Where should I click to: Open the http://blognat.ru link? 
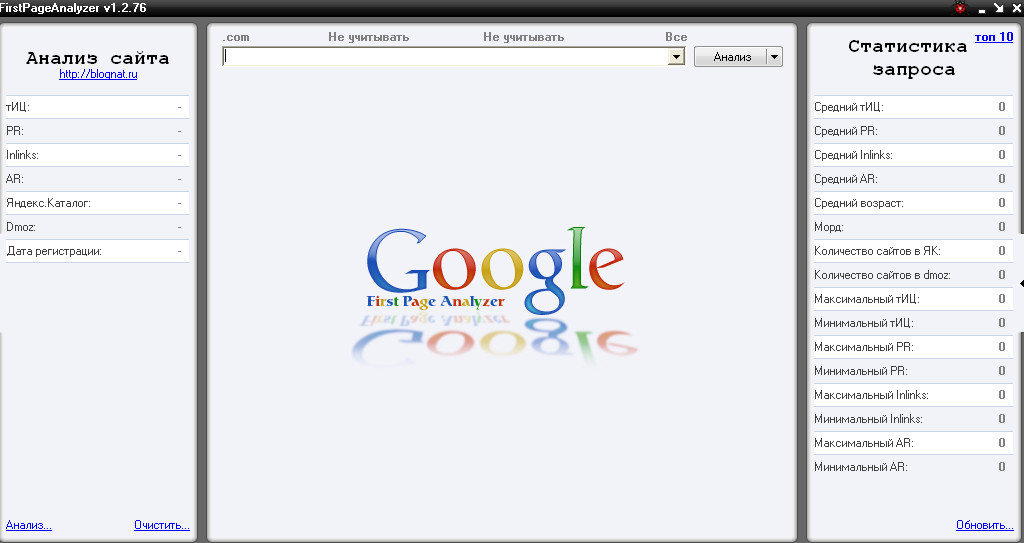tap(97, 74)
